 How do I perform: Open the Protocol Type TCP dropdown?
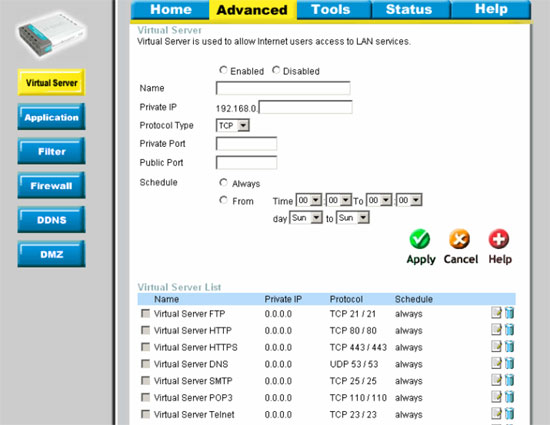click(233, 126)
